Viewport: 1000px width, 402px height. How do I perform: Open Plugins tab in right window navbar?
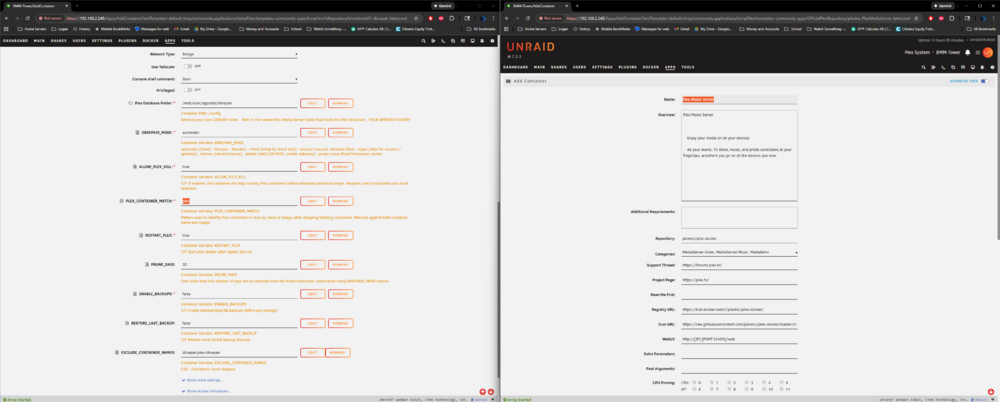tap(628, 67)
